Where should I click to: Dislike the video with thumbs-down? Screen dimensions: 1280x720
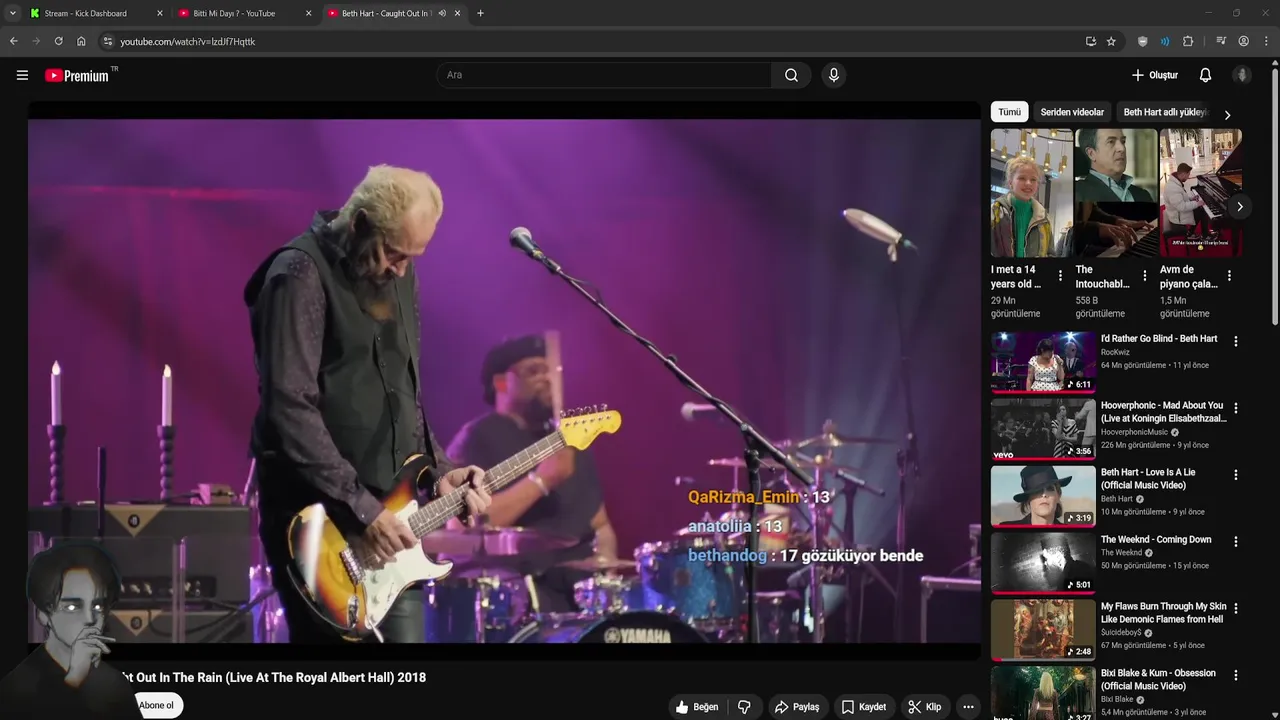click(x=744, y=707)
